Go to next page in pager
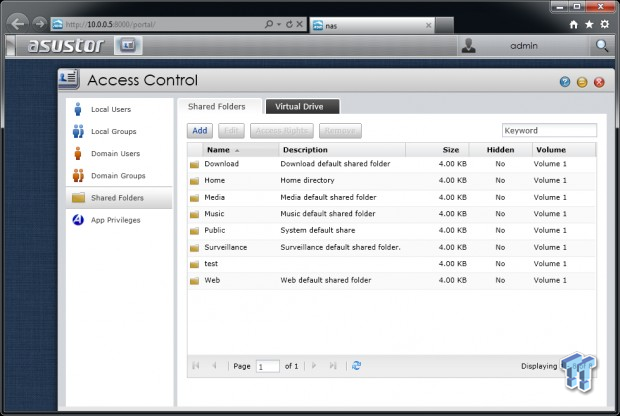The height and width of the screenshot is (416, 620). tap(314, 366)
